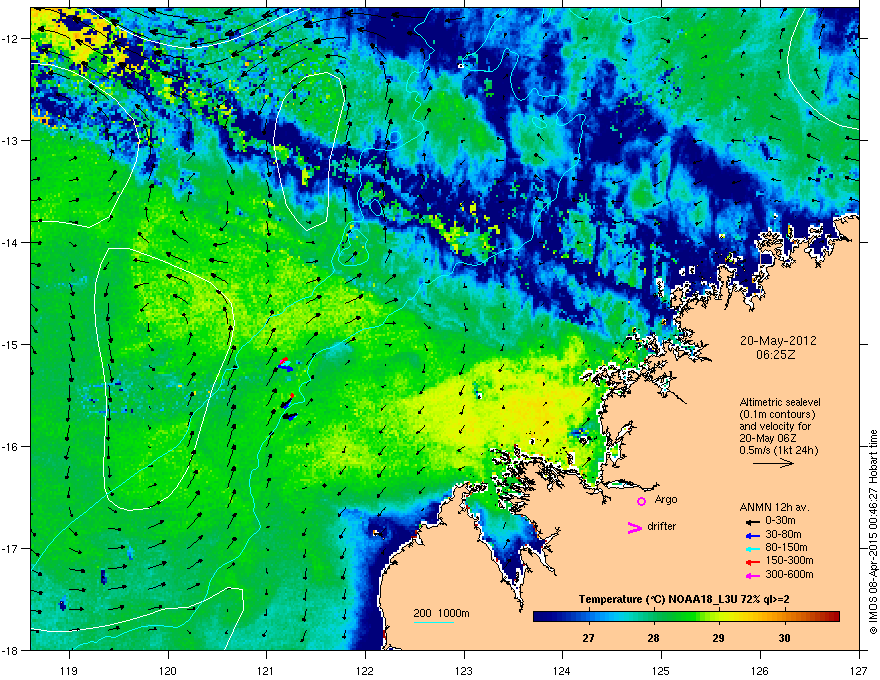
Task: Click the Argo legend label
Action: (666, 499)
